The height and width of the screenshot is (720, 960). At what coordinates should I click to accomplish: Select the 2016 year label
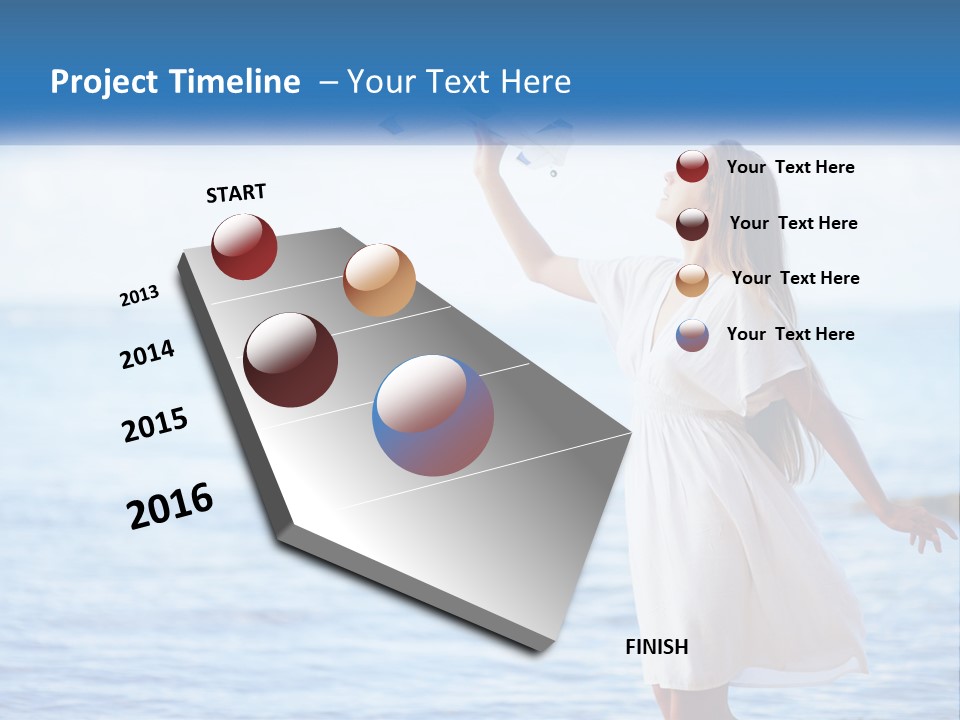(x=170, y=506)
